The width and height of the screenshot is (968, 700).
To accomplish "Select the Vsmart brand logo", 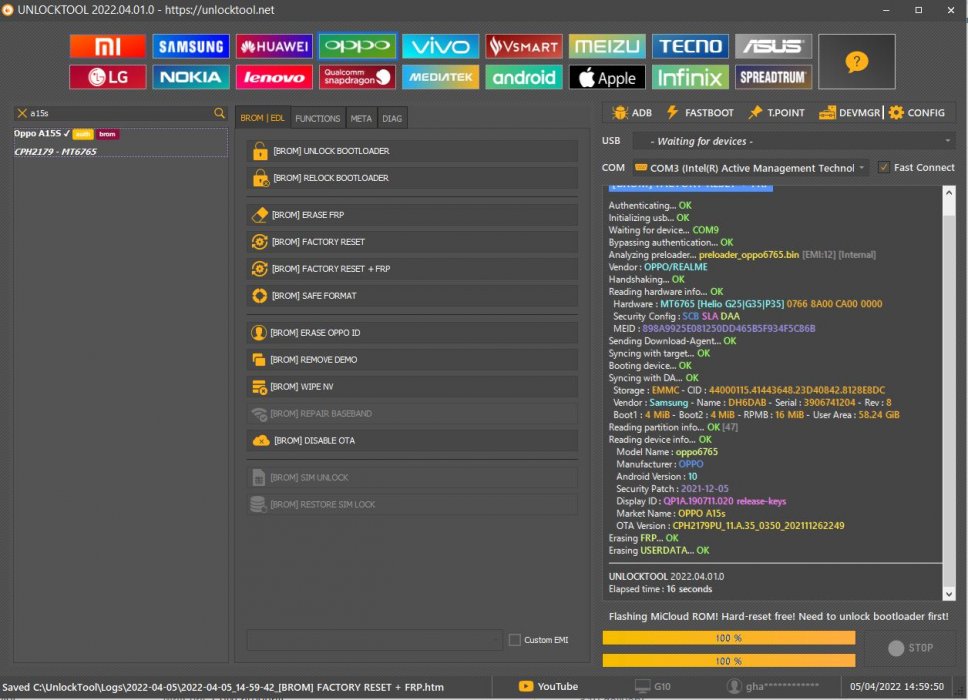I will (x=524, y=46).
